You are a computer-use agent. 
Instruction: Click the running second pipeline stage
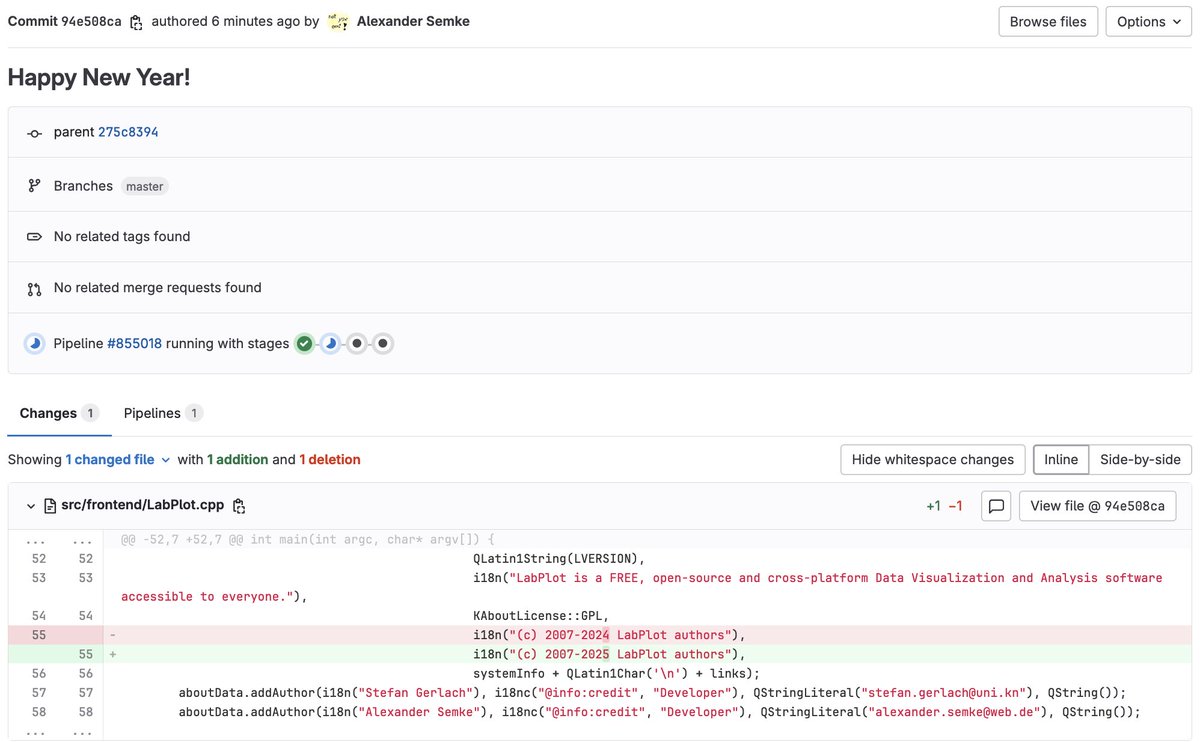pyautogui.click(x=331, y=344)
